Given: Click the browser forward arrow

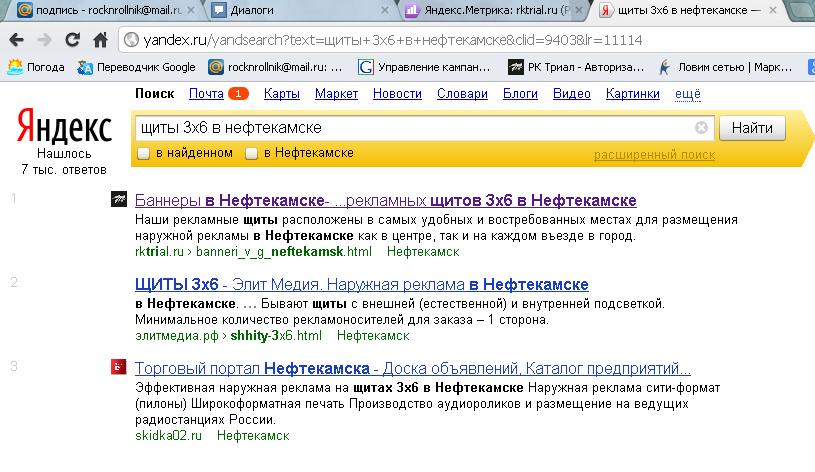Looking at the screenshot, I should tap(45, 40).
